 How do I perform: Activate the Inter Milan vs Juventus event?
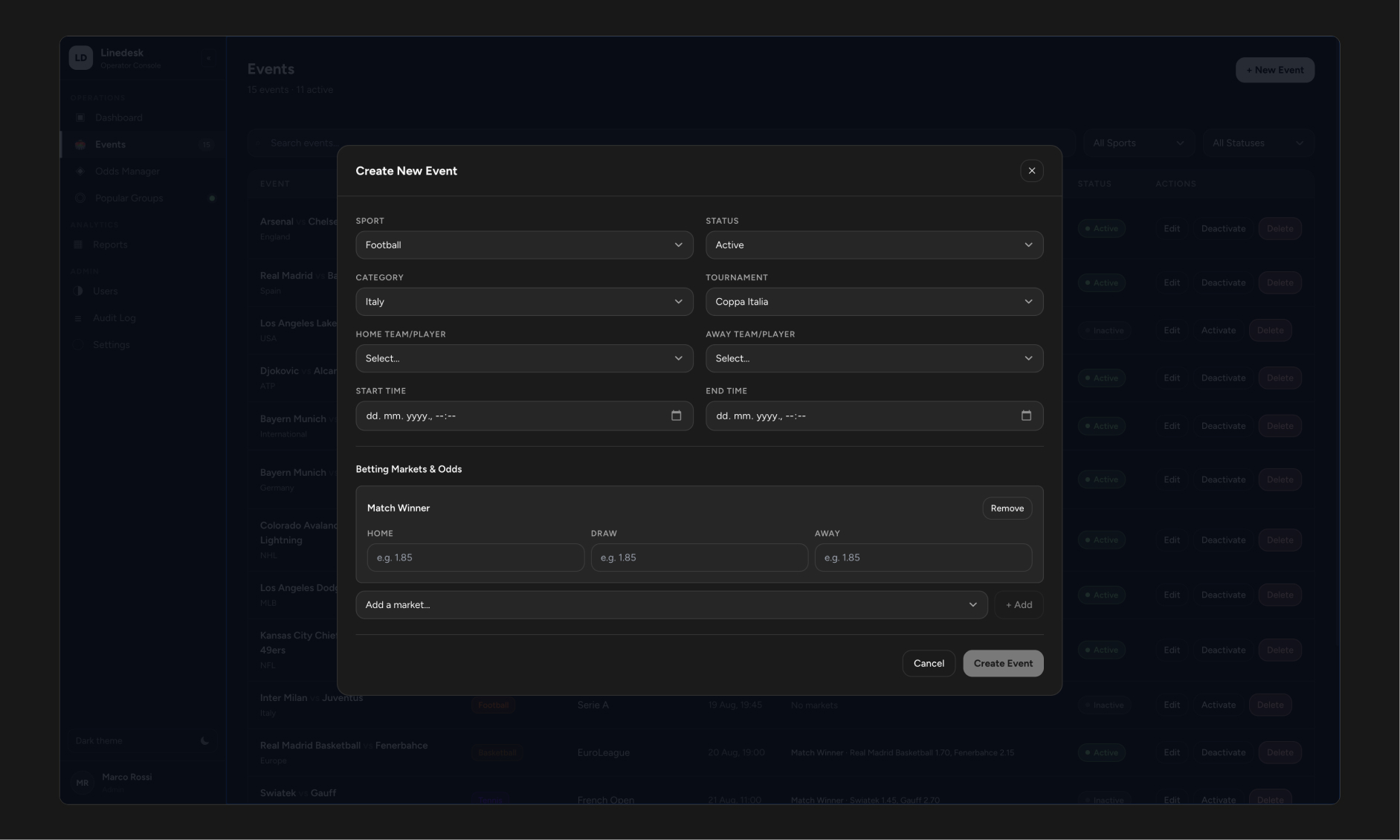[x=1218, y=705]
